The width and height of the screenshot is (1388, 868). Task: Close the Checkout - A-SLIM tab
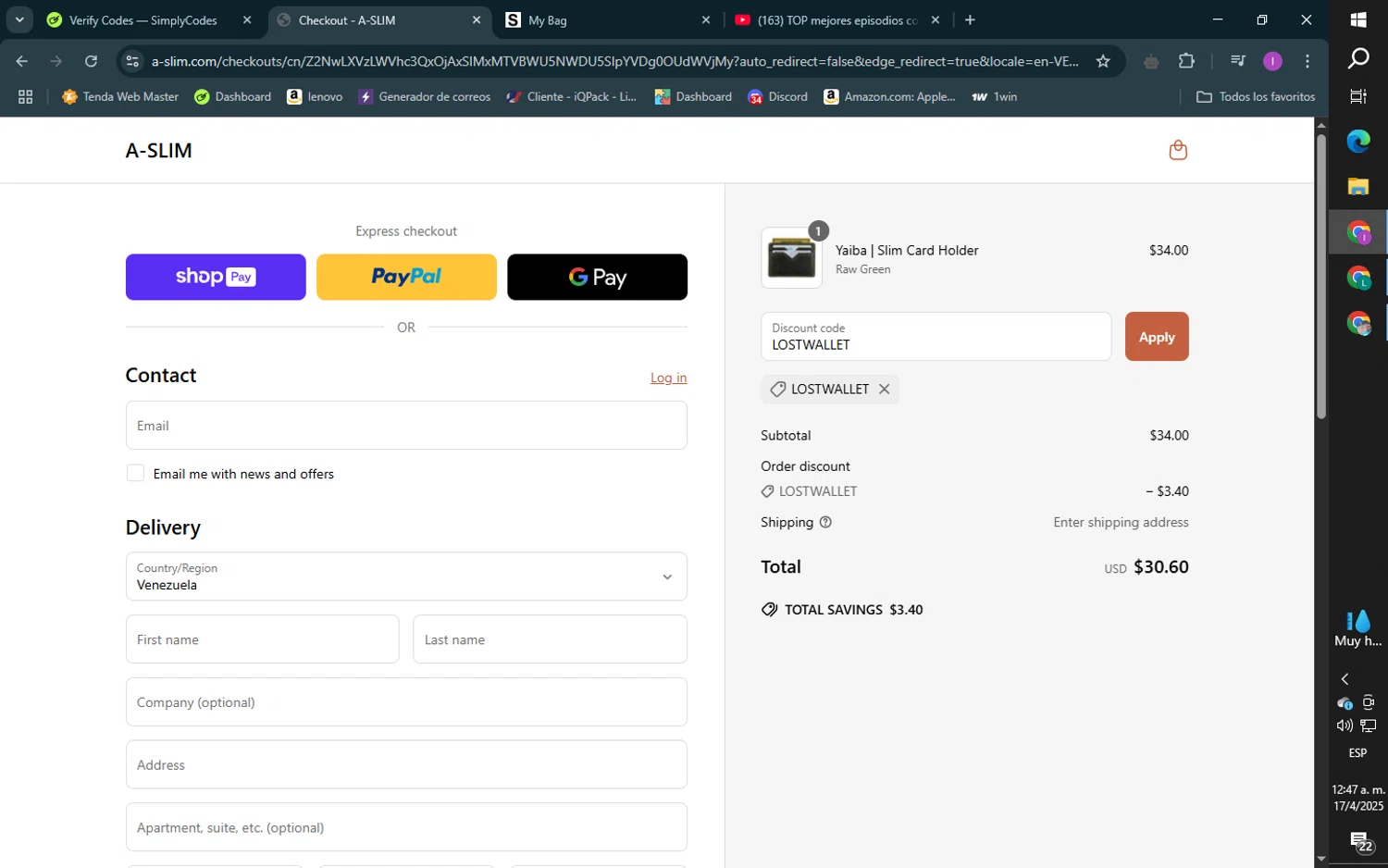click(477, 19)
